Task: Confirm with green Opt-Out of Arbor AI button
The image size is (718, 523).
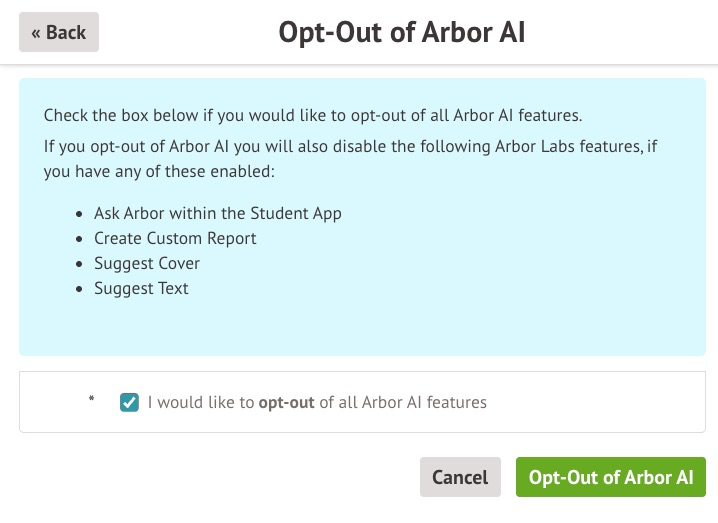Action: tap(611, 477)
